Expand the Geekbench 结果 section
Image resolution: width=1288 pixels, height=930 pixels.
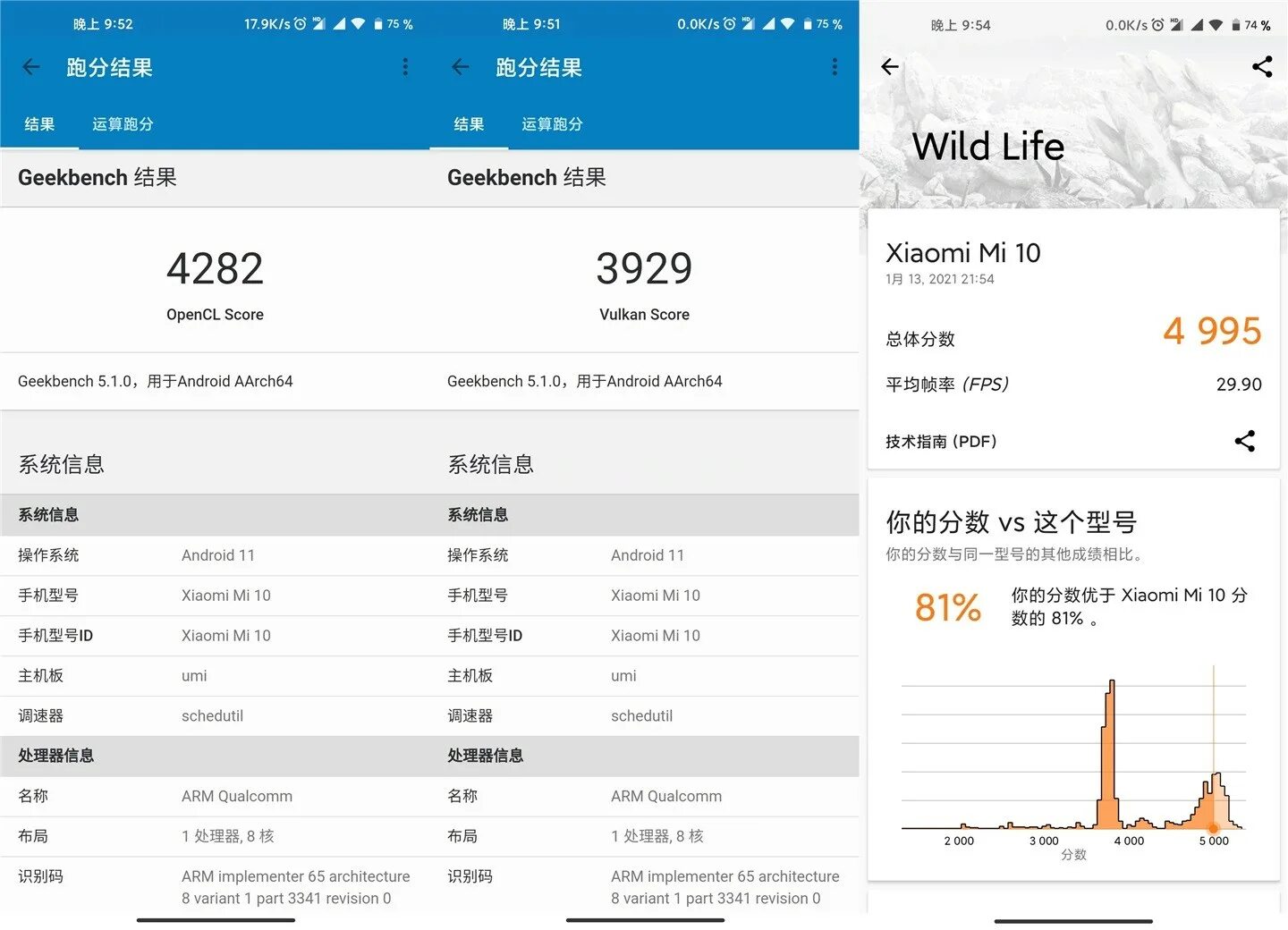tap(97, 177)
